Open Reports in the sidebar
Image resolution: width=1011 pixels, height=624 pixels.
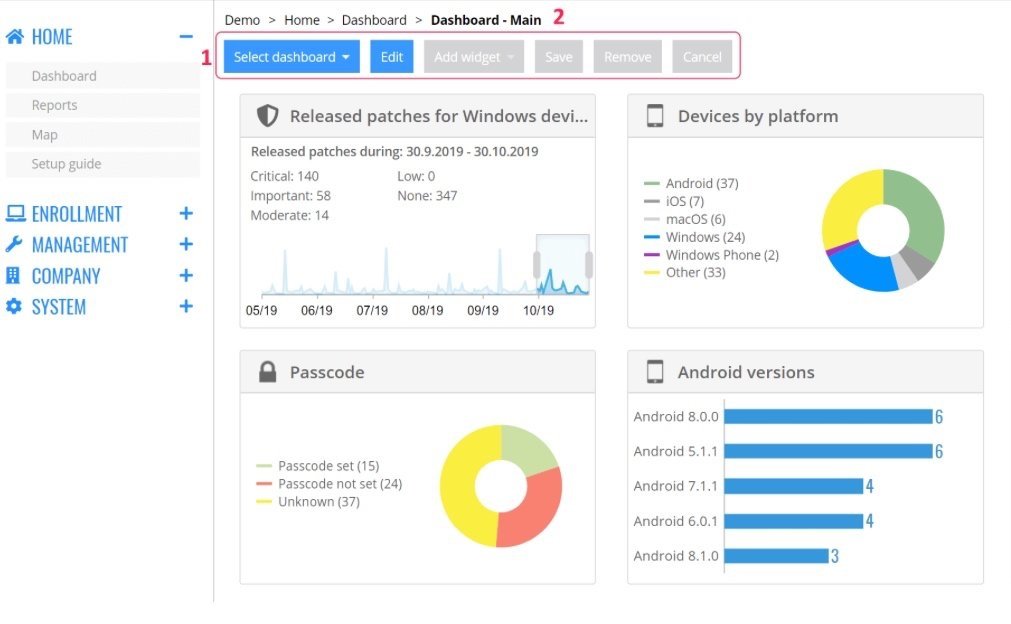pyautogui.click(x=103, y=105)
